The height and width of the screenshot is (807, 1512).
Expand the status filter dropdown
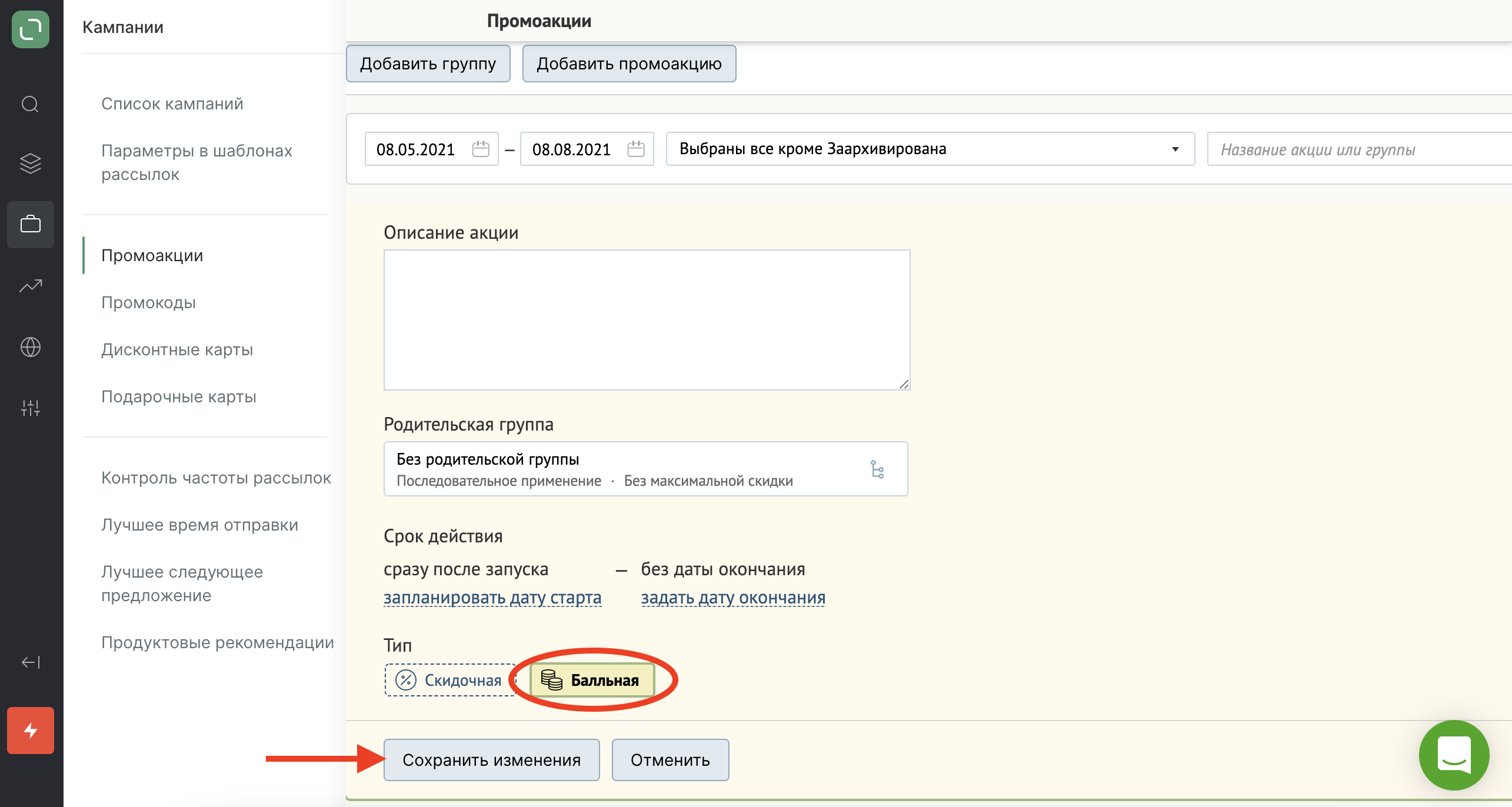(x=930, y=149)
